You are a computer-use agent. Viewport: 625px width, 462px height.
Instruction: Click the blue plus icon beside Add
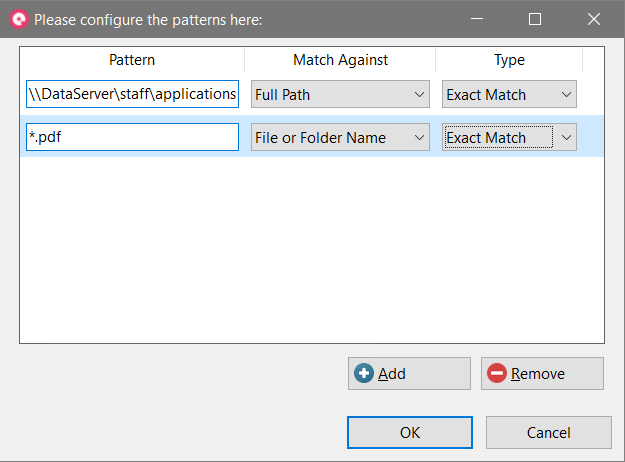364,374
